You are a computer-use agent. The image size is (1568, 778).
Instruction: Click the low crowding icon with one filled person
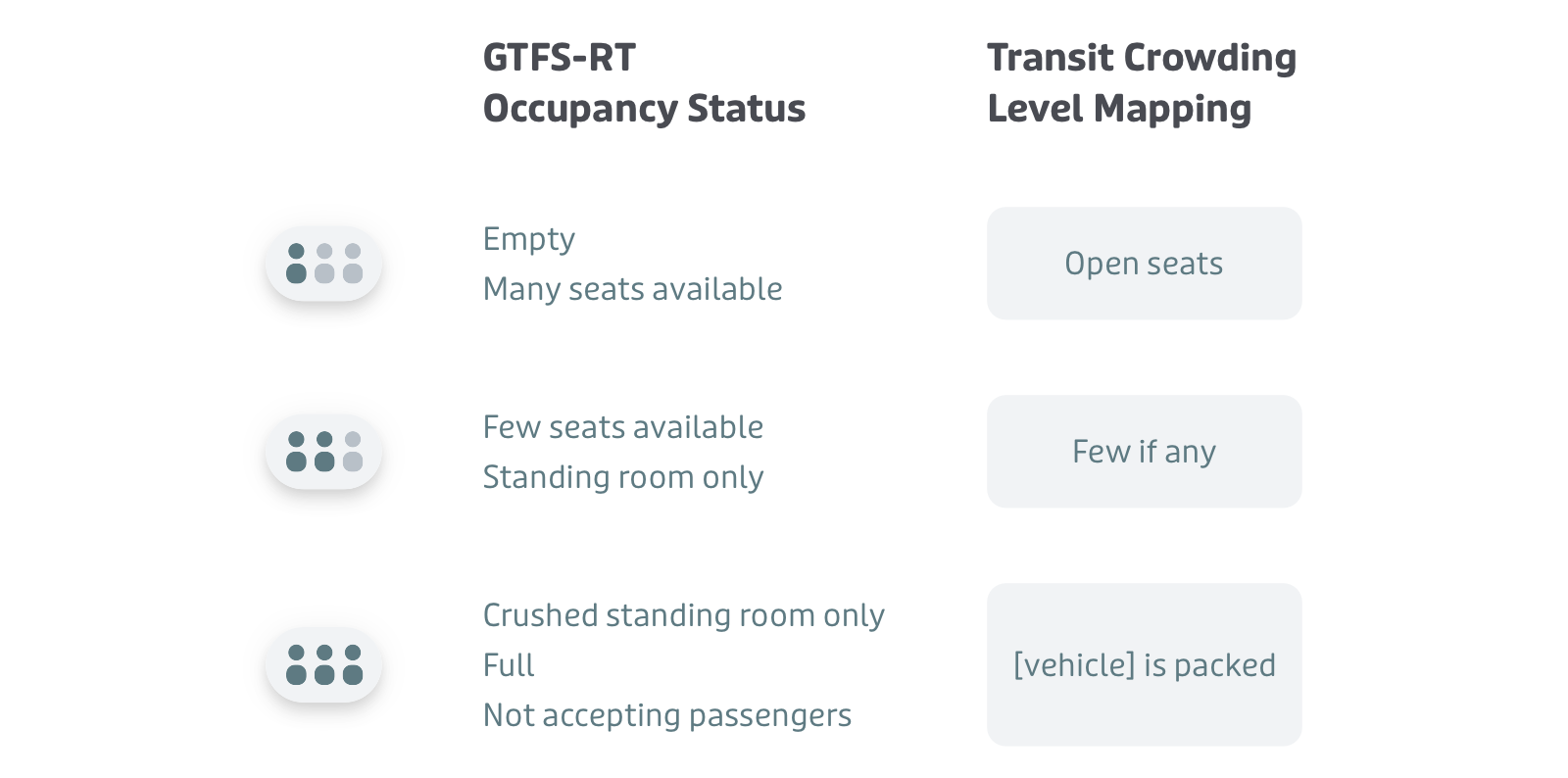click(323, 264)
